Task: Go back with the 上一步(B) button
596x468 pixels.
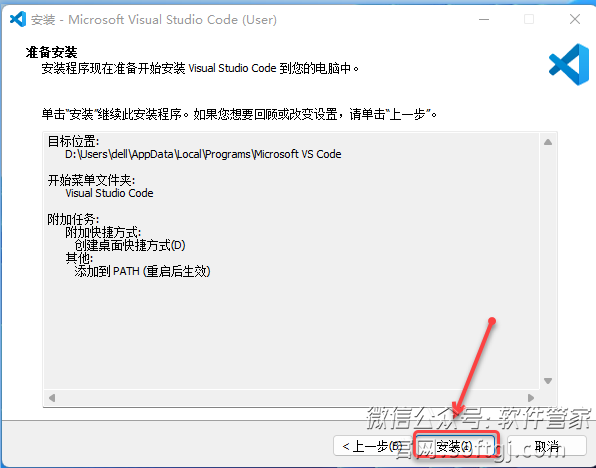Action: [x=372, y=446]
